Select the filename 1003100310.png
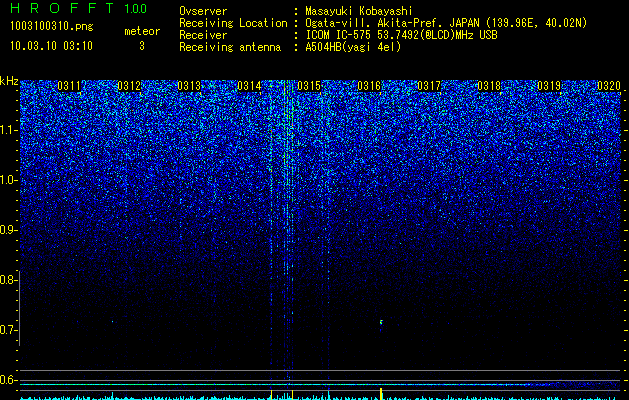 coord(52,26)
